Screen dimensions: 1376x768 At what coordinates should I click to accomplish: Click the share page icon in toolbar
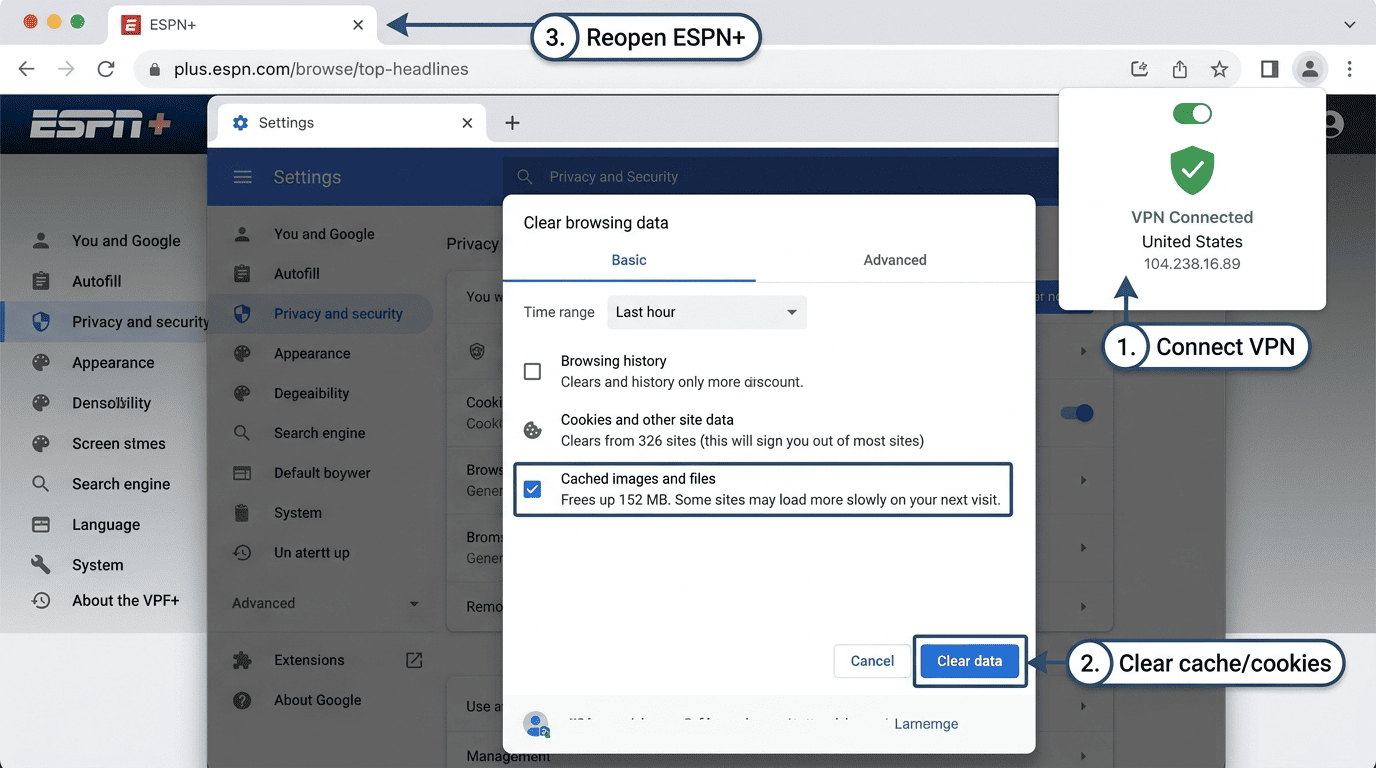pyautogui.click(x=1180, y=69)
